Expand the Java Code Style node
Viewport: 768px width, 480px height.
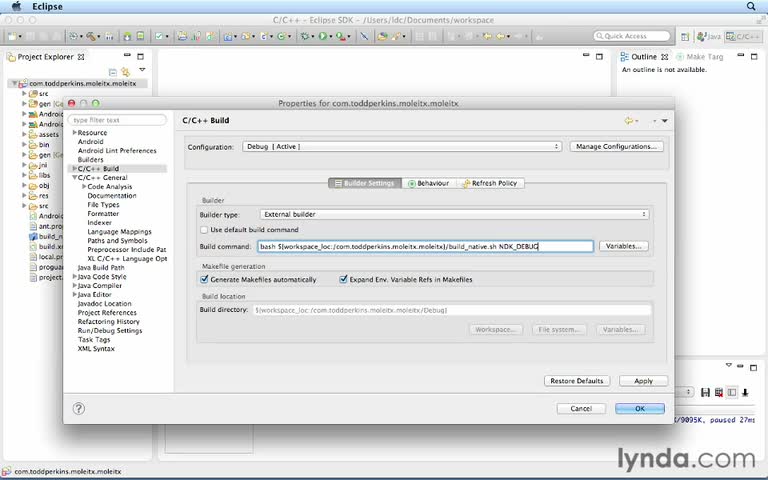[74, 276]
